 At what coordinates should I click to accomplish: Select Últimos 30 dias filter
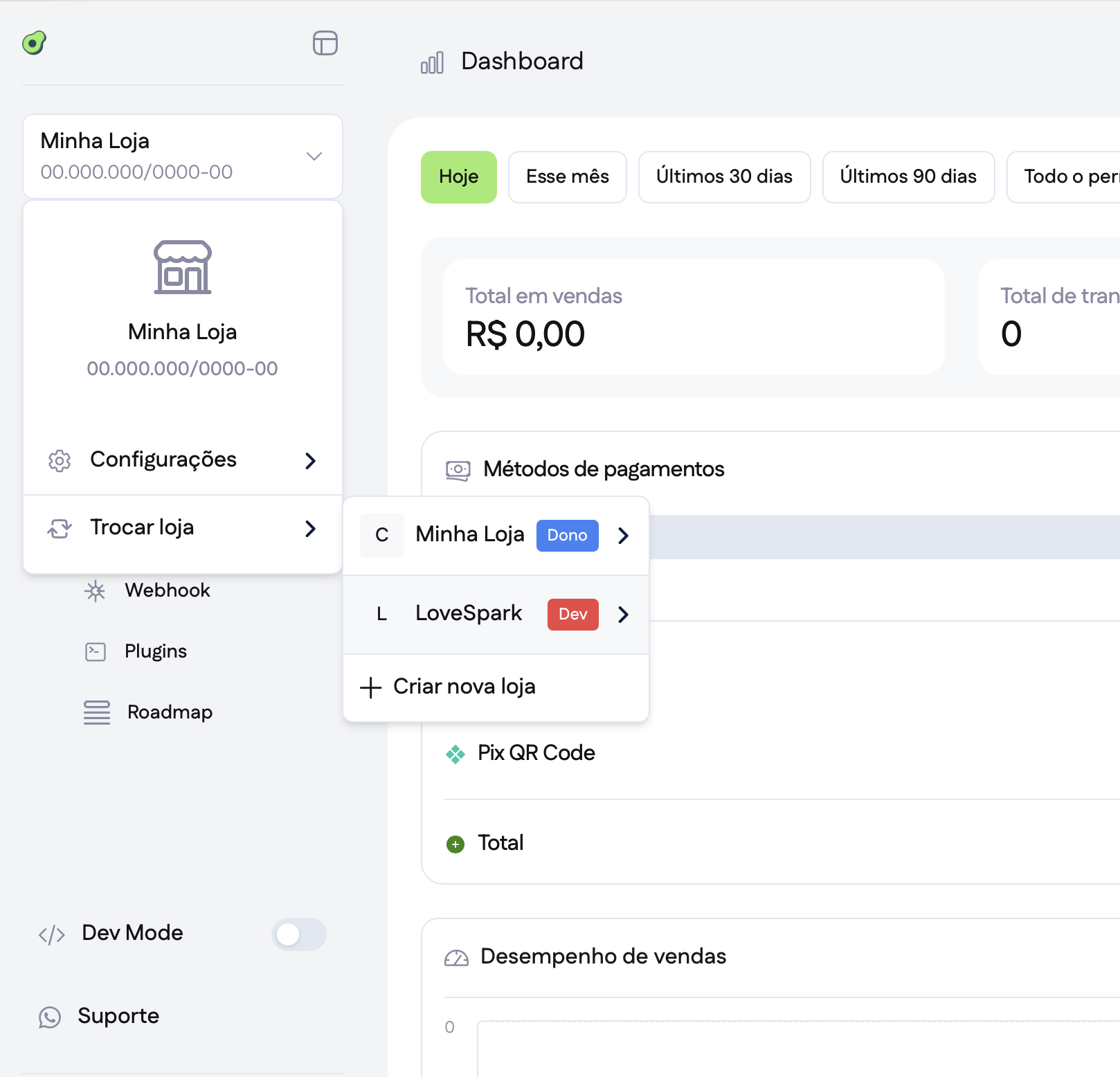pyautogui.click(x=724, y=177)
